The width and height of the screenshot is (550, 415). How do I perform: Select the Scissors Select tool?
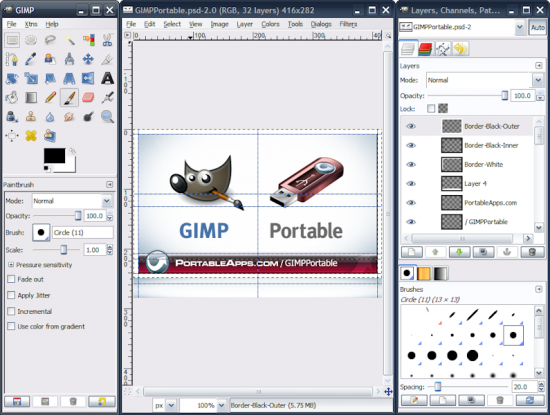pyautogui.click(x=107, y=40)
